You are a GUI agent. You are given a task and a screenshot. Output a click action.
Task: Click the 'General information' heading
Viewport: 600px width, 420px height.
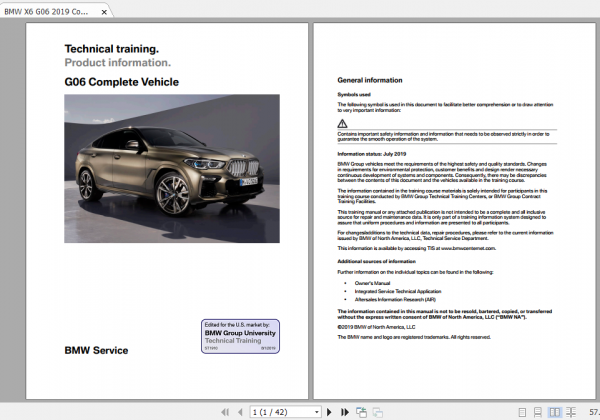click(370, 80)
